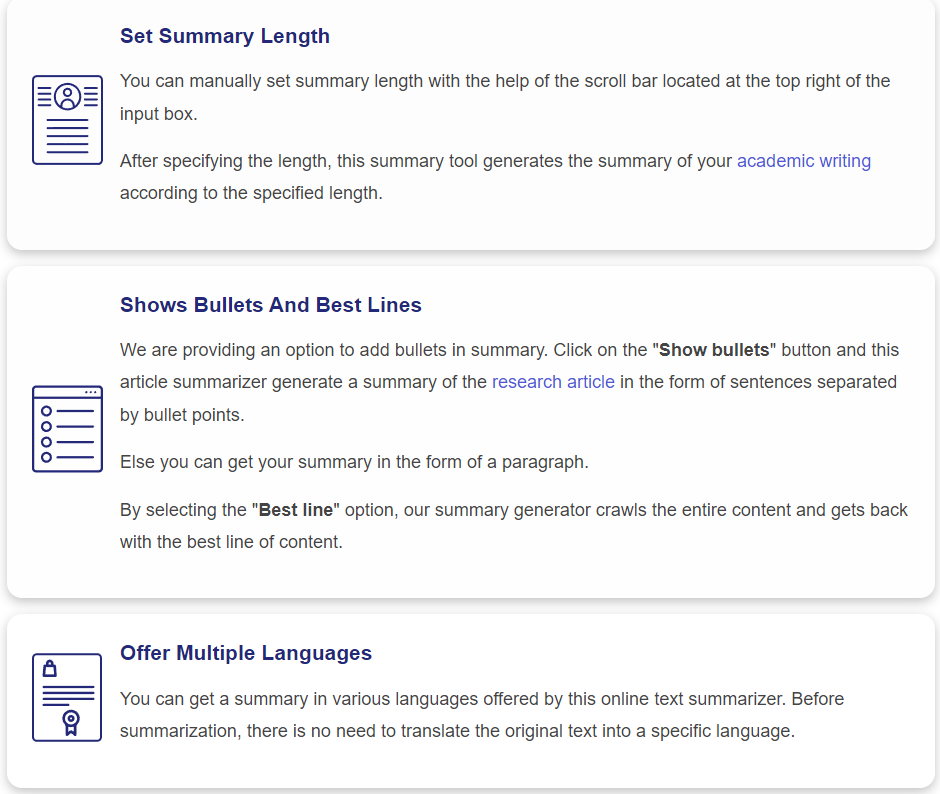The height and width of the screenshot is (794, 940).
Task: Click the "Set Summary Length" heading
Action: point(224,36)
